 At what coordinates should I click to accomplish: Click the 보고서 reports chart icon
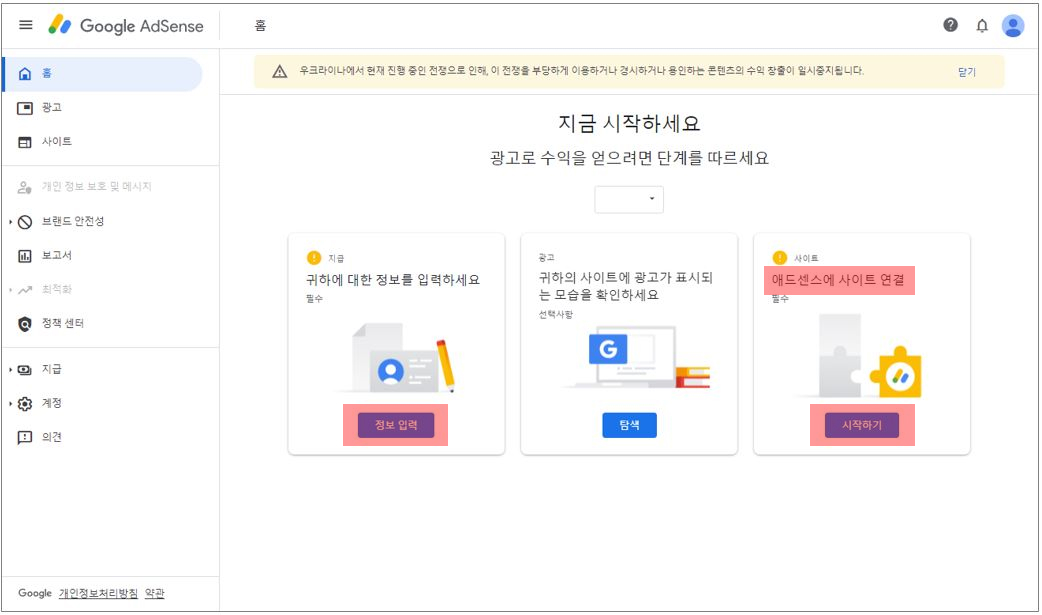(x=26, y=256)
